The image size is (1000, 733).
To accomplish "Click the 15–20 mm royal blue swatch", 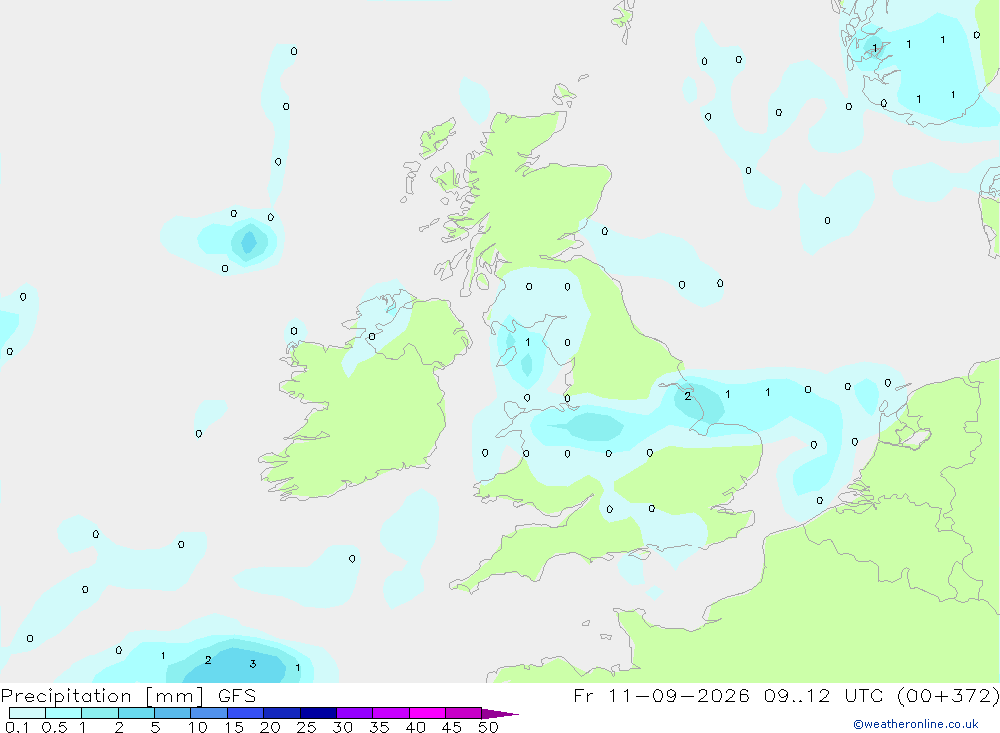I will click(246, 713).
